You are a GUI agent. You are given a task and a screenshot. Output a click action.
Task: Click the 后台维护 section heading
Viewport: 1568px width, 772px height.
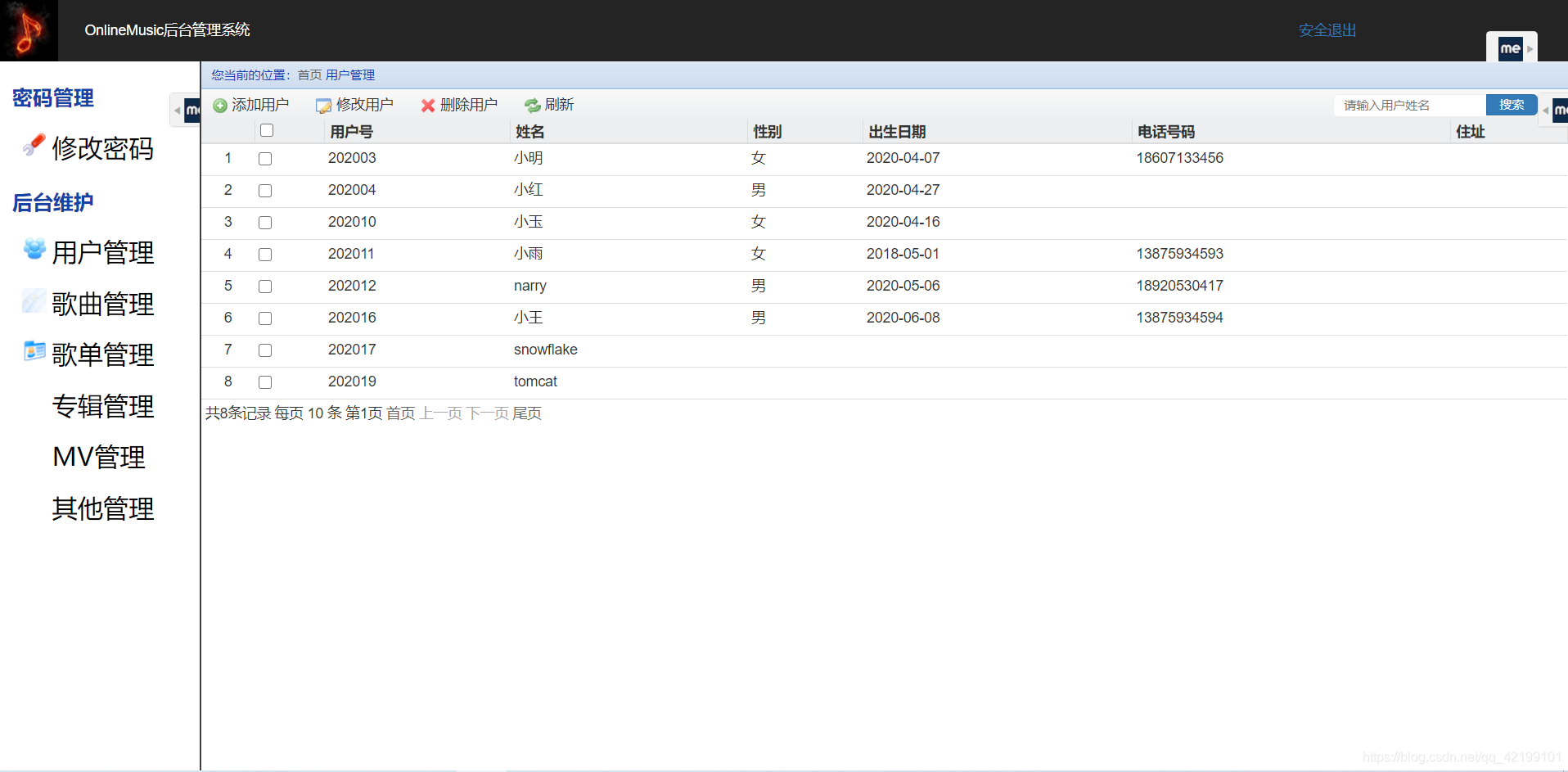tap(53, 202)
